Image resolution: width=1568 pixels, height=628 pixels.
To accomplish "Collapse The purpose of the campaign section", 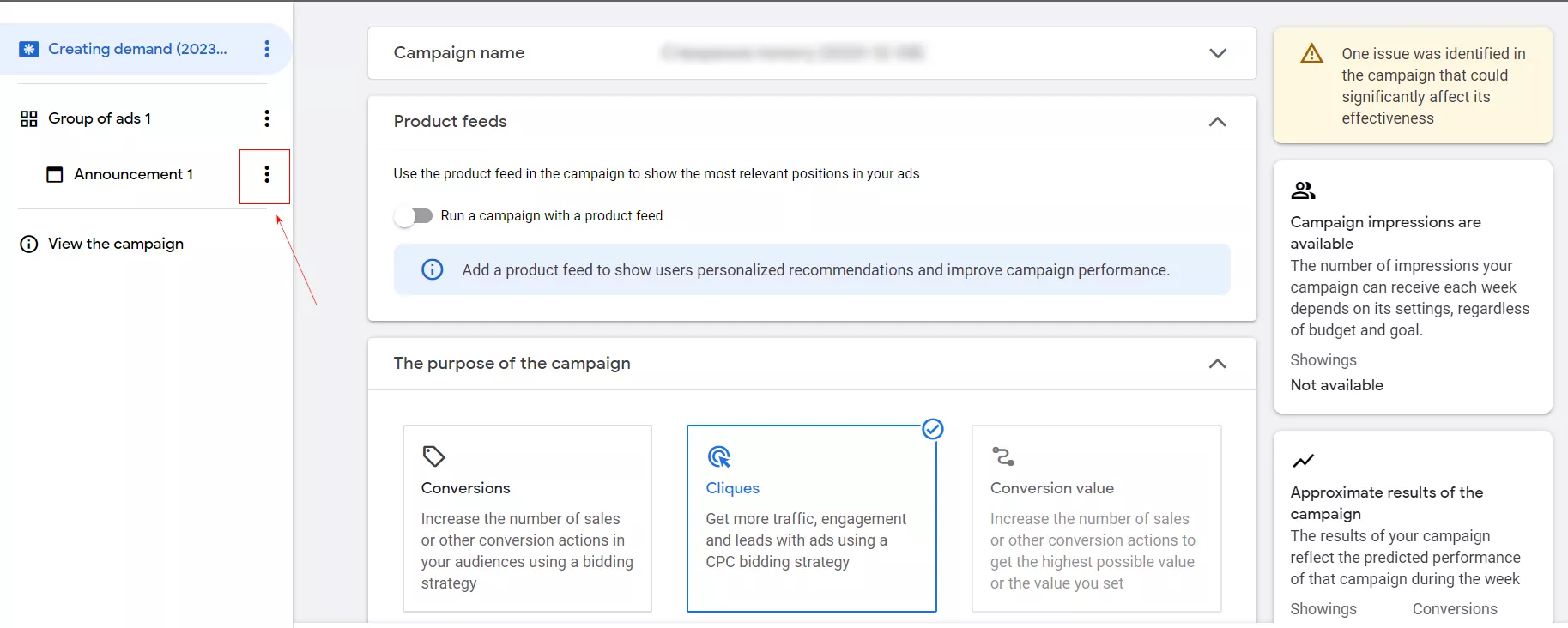I will tap(1217, 364).
